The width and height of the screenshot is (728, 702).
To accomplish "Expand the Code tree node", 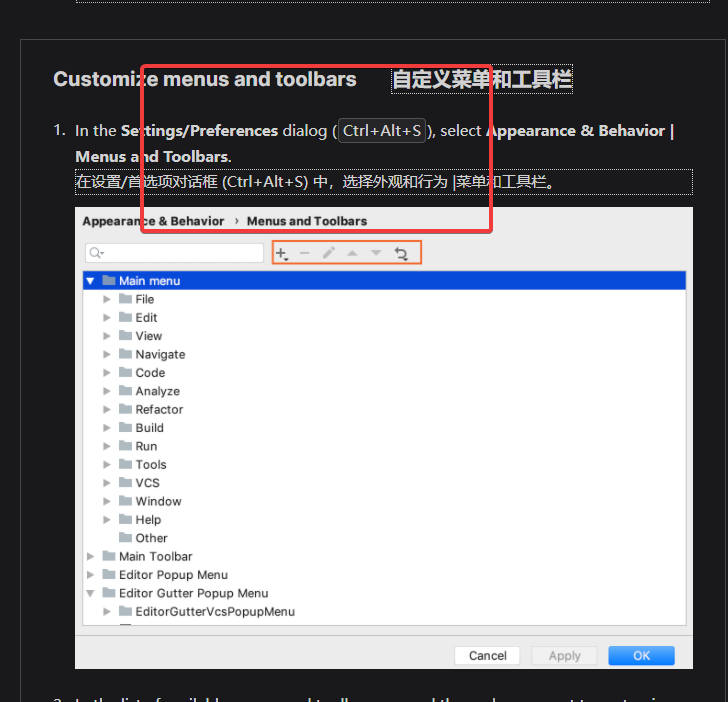I will pyautogui.click(x=107, y=372).
